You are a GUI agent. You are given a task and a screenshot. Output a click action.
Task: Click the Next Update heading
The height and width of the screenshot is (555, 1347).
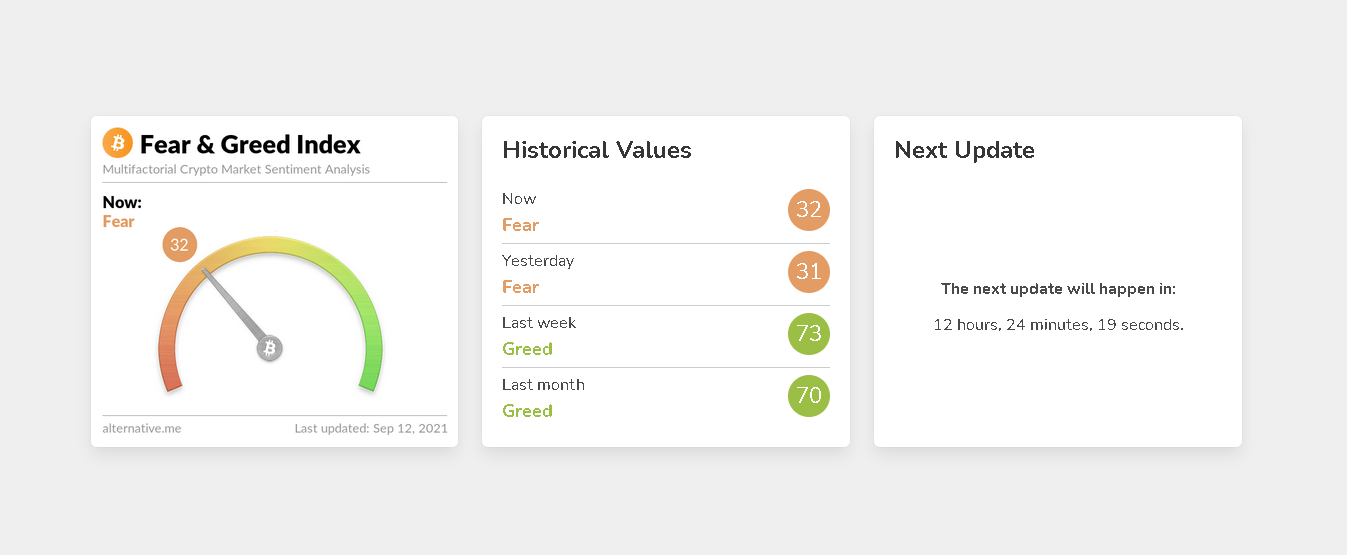(964, 150)
